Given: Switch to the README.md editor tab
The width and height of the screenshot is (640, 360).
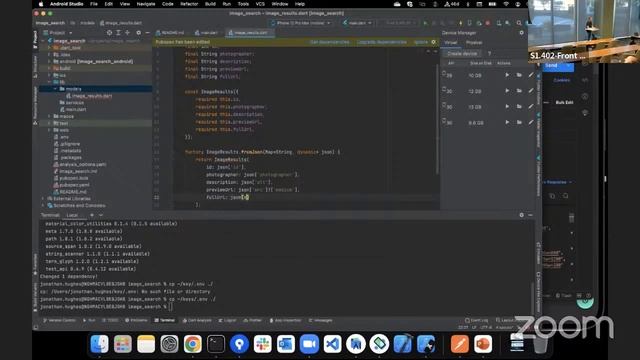Looking at the screenshot, I should 171,33.
